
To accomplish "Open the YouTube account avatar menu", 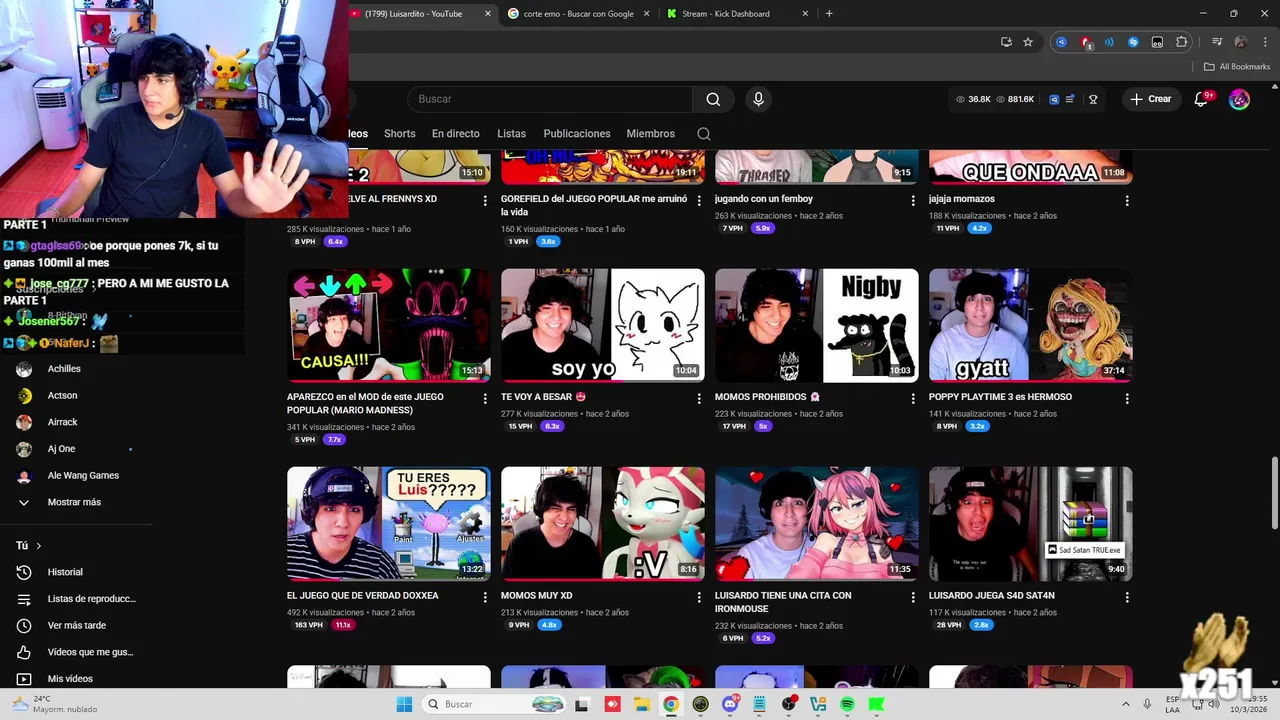I will tap(1239, 99).
